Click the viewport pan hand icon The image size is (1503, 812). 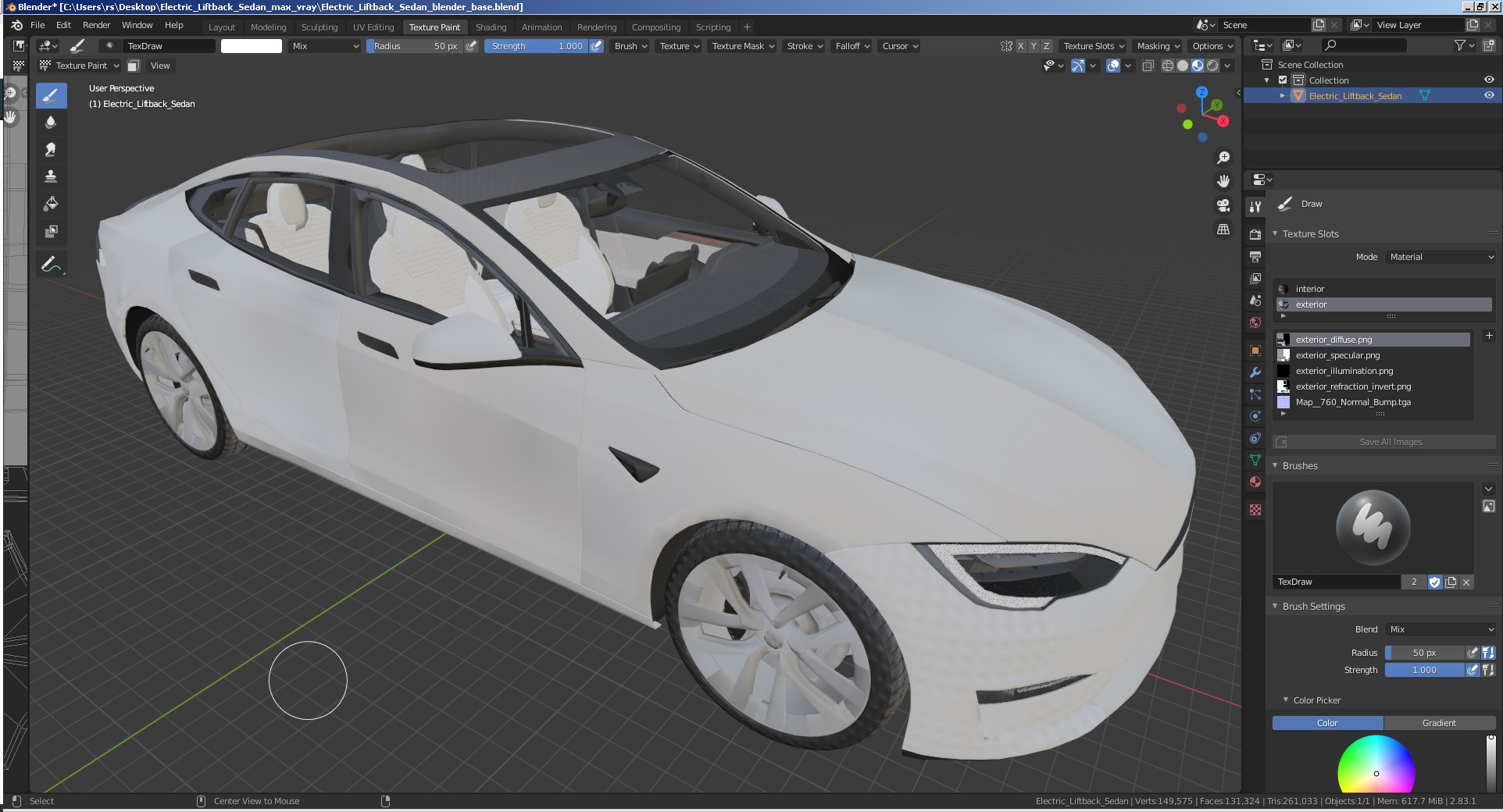coord(1223,181)
